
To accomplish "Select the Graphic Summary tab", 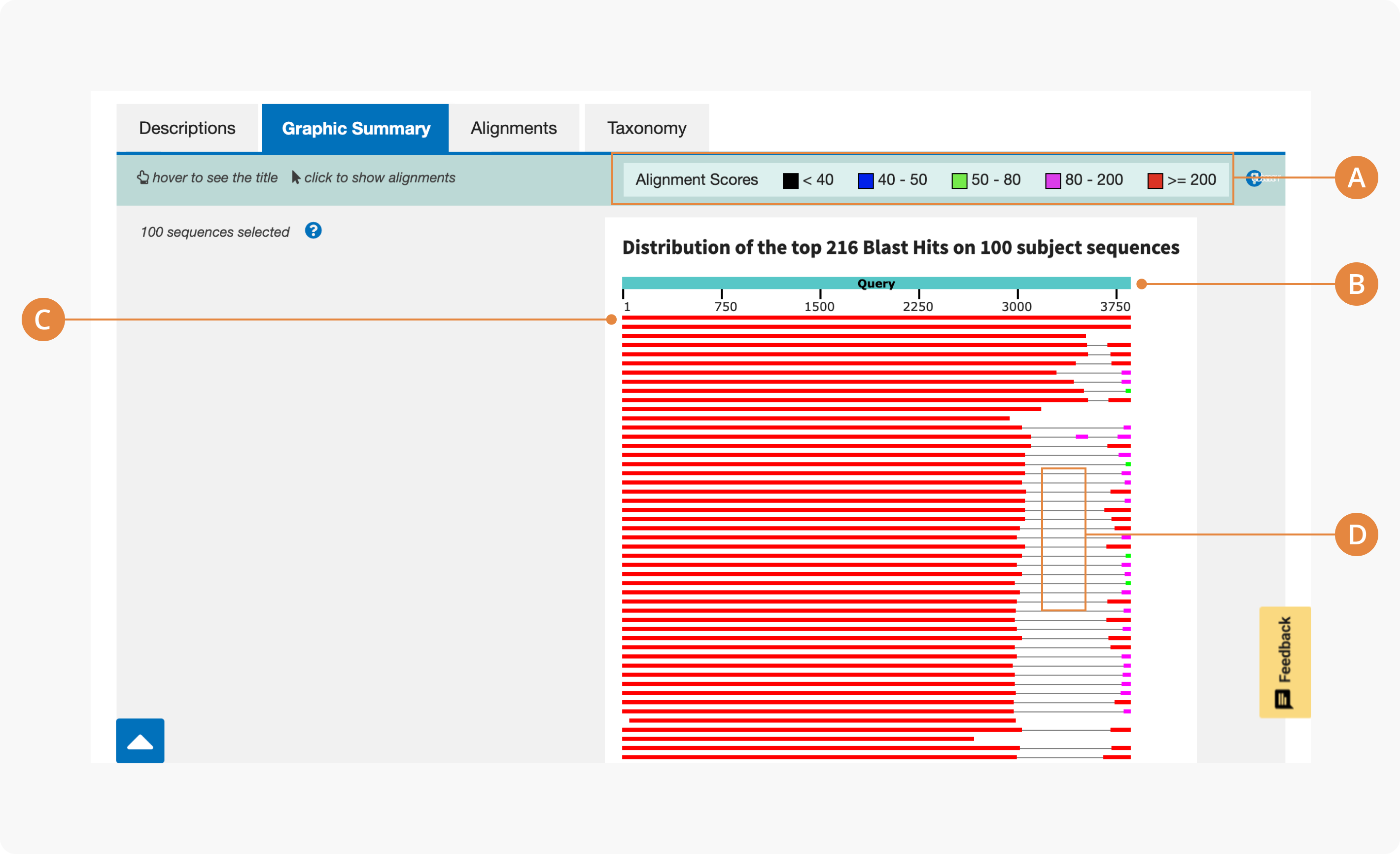I will [356, 128].
